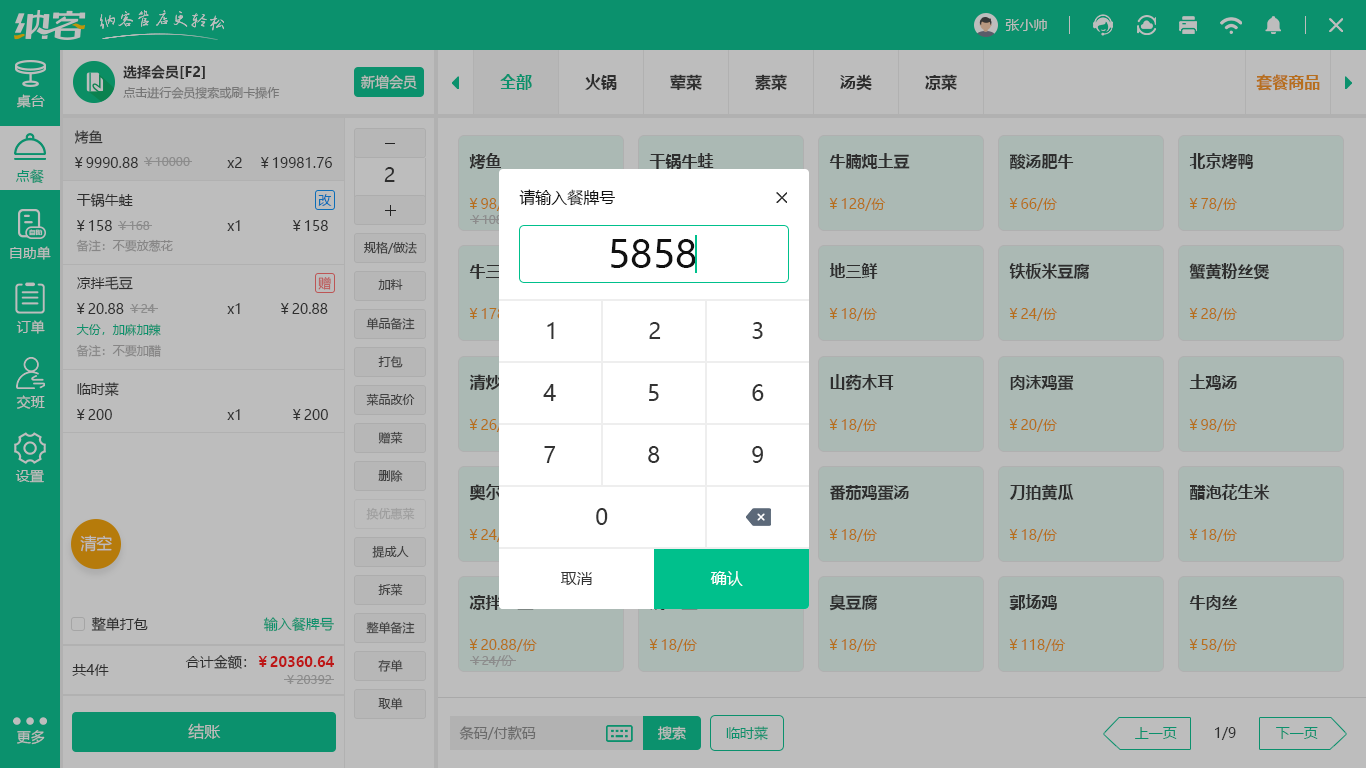Click the 新增会员 button
This screenshot has height=768, width=1366.
(x=387, y=83)
